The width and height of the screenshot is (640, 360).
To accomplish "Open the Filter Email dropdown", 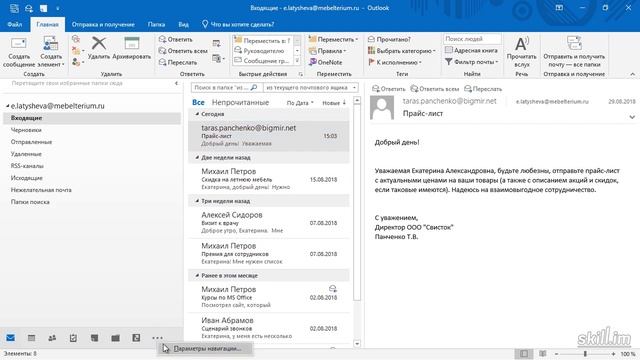I will (471, 62).
